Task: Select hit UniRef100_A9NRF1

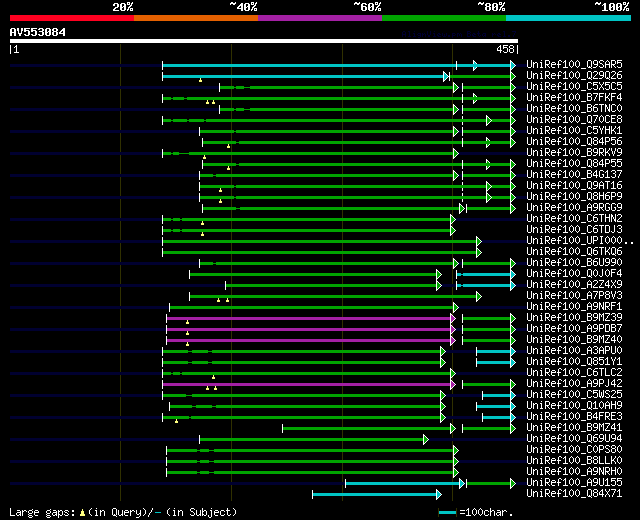Action: (574, 307)
